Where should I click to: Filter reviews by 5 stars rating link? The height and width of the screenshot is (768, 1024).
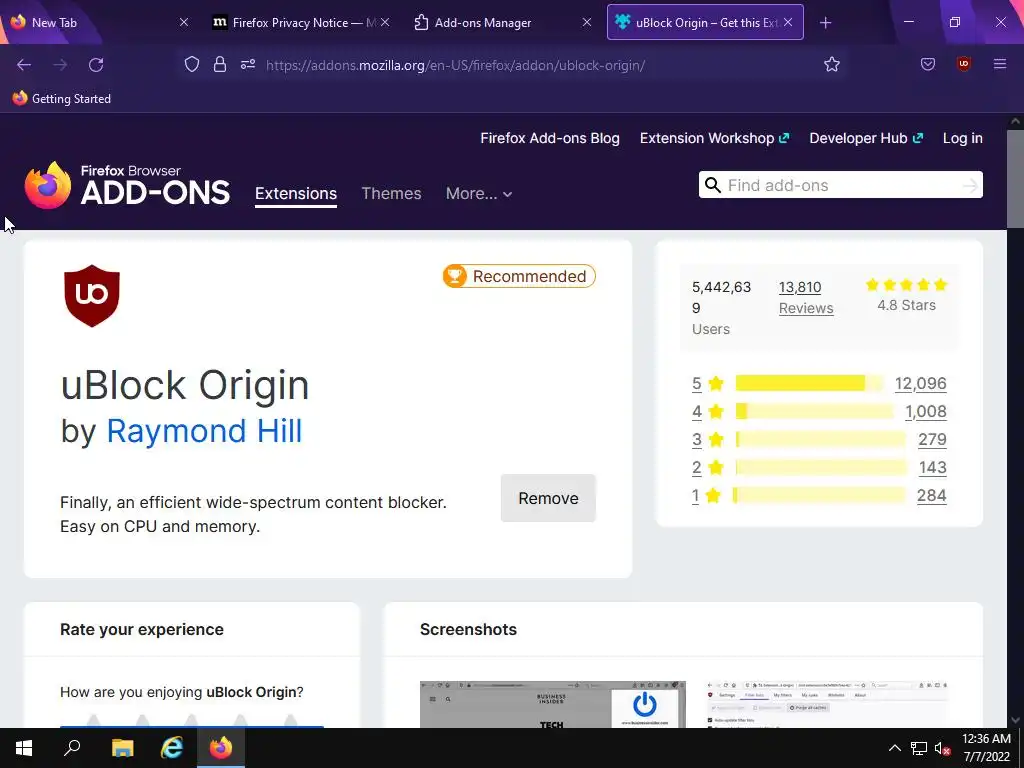pos(697,383)
